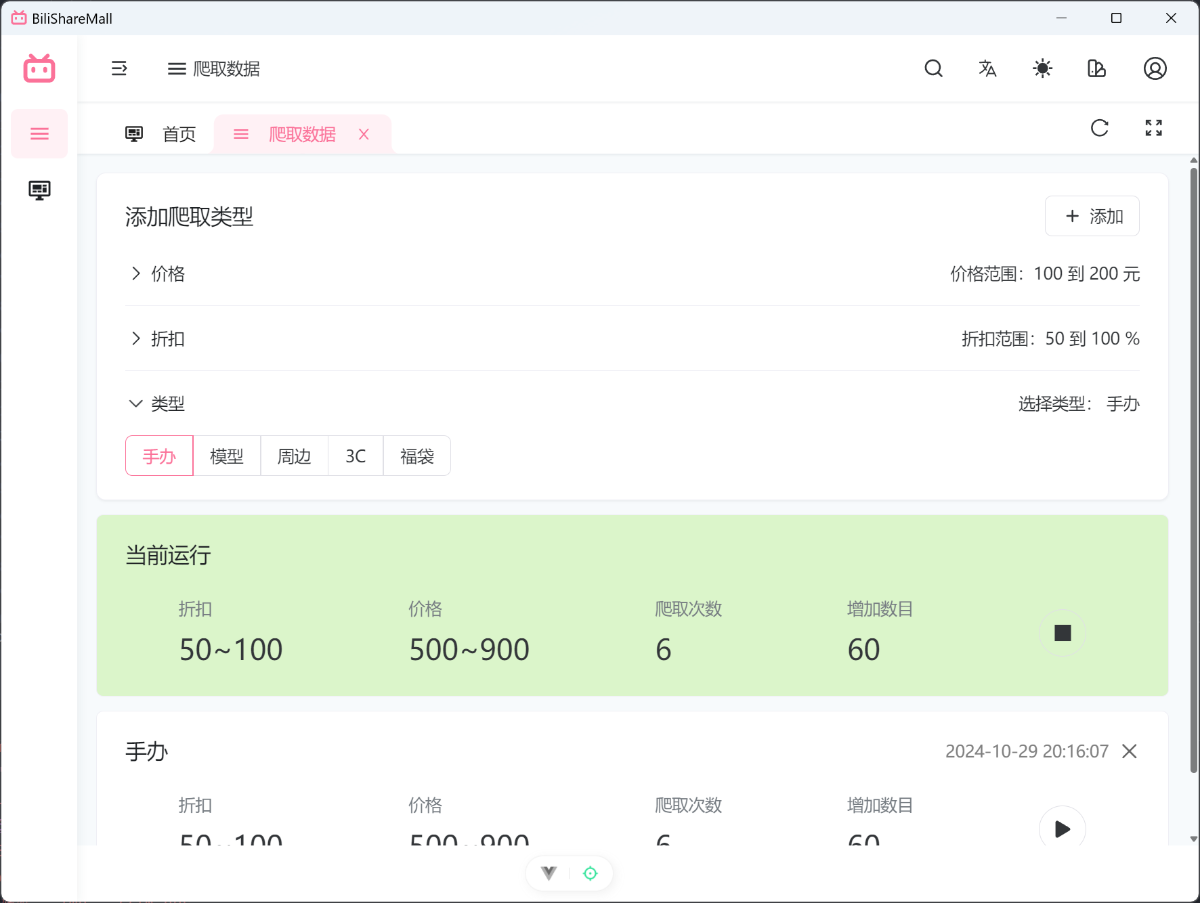Click the refresh page icon
Viewport: 1200px width, 903px height.
point(1099,128)
